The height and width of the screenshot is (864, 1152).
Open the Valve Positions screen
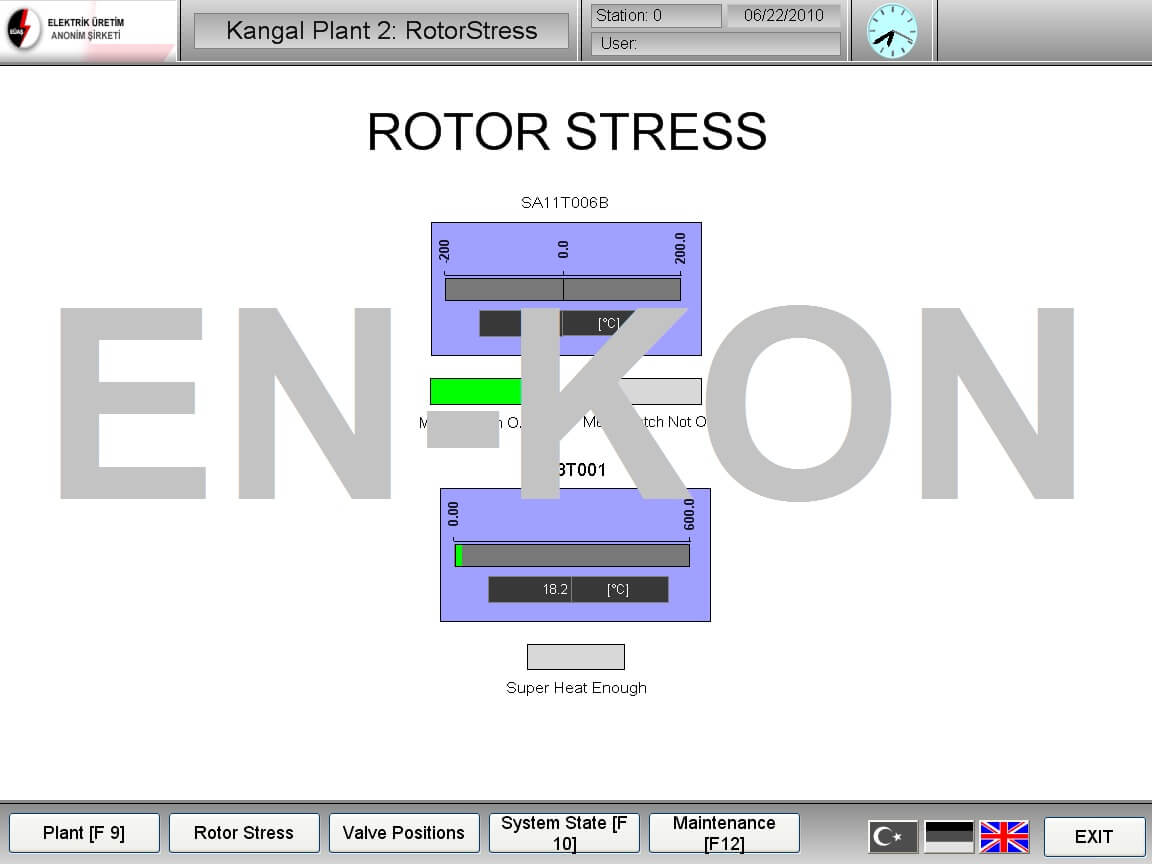click(x=404, y=833)
